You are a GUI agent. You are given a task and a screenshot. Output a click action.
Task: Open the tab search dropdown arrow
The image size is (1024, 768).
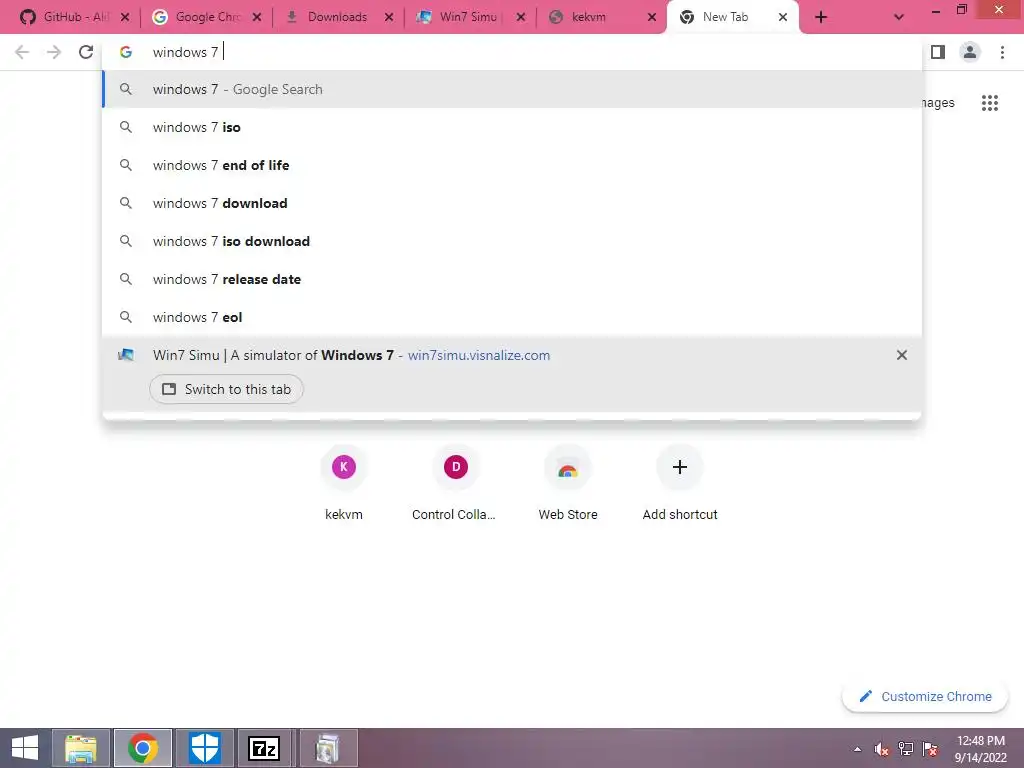point(899,18)
